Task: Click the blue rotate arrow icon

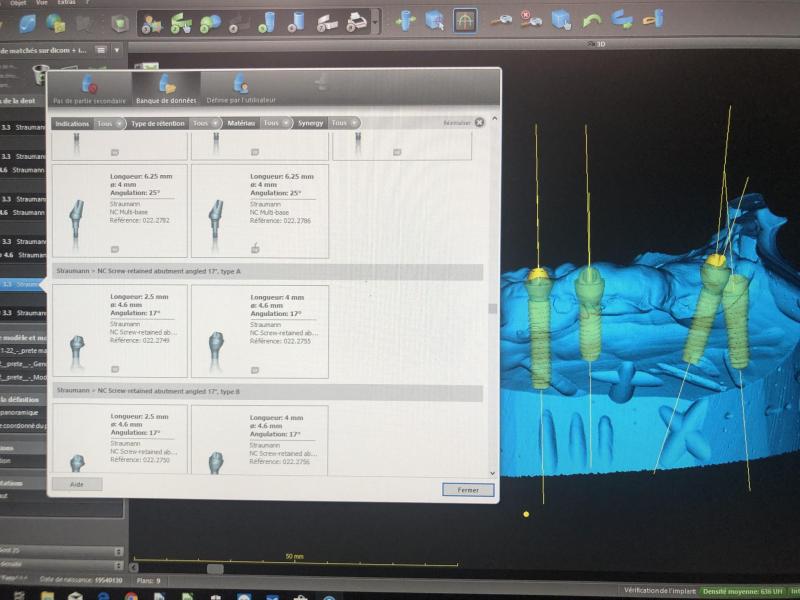Action: [x=622, y=20]
